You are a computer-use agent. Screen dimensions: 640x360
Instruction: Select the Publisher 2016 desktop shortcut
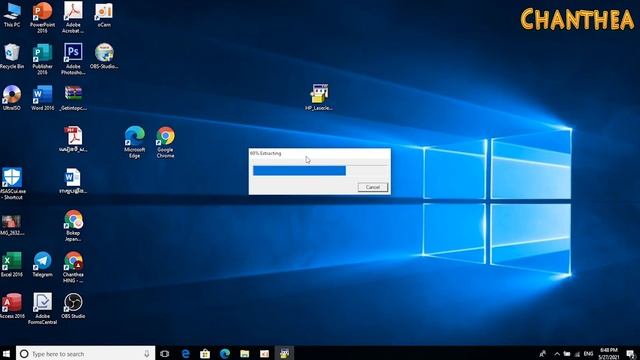(42, 59)
